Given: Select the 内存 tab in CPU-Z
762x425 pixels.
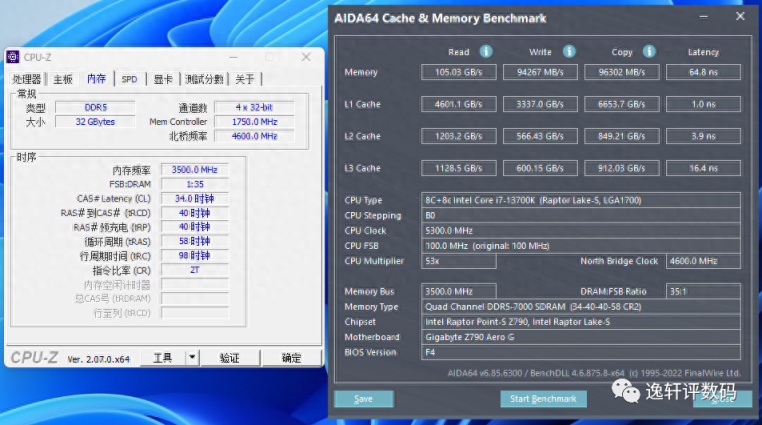Looking at the screenshot, I should (96, 79).
